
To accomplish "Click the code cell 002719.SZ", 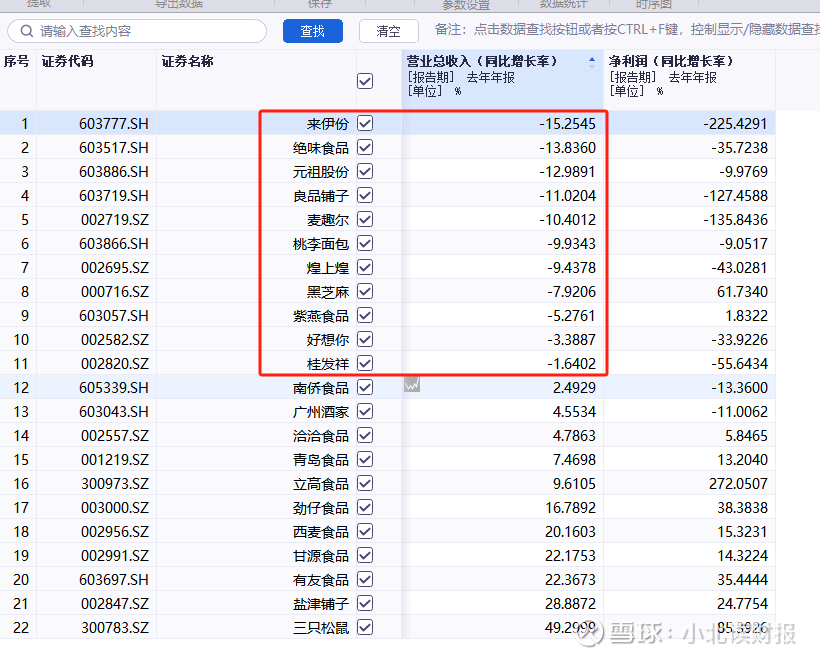I will [x=115, y=220].
